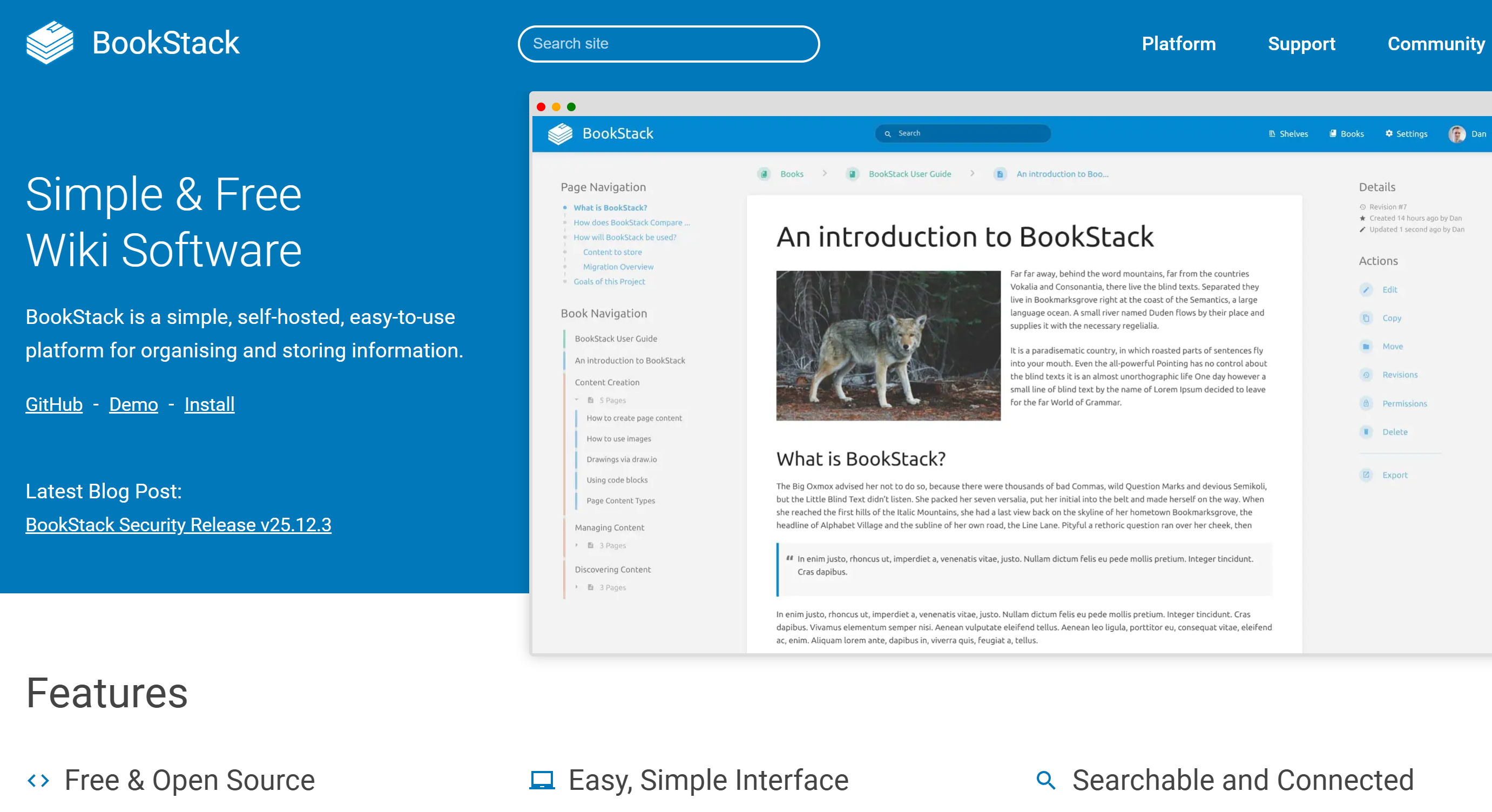Open the Install link
Screen dimensions: 1492x812
(209, 404)
